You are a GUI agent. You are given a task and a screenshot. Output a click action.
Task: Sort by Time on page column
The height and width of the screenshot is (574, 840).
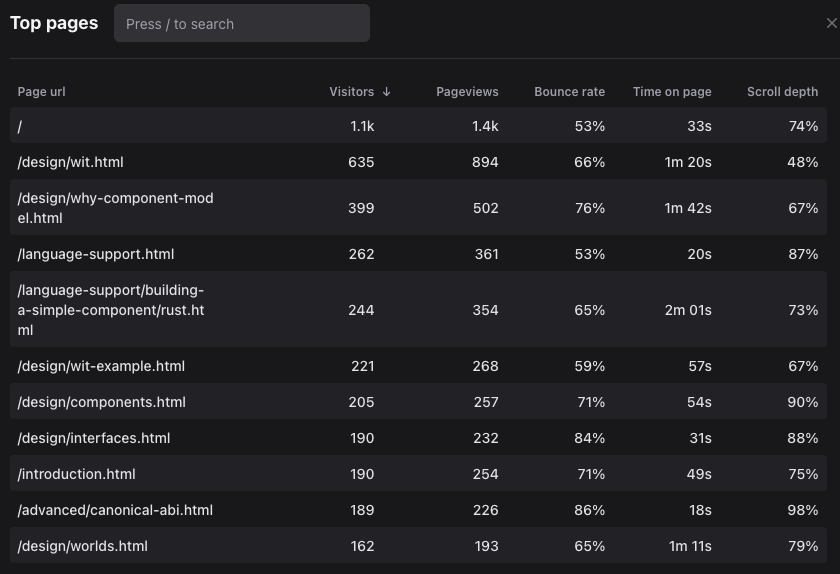672,92
